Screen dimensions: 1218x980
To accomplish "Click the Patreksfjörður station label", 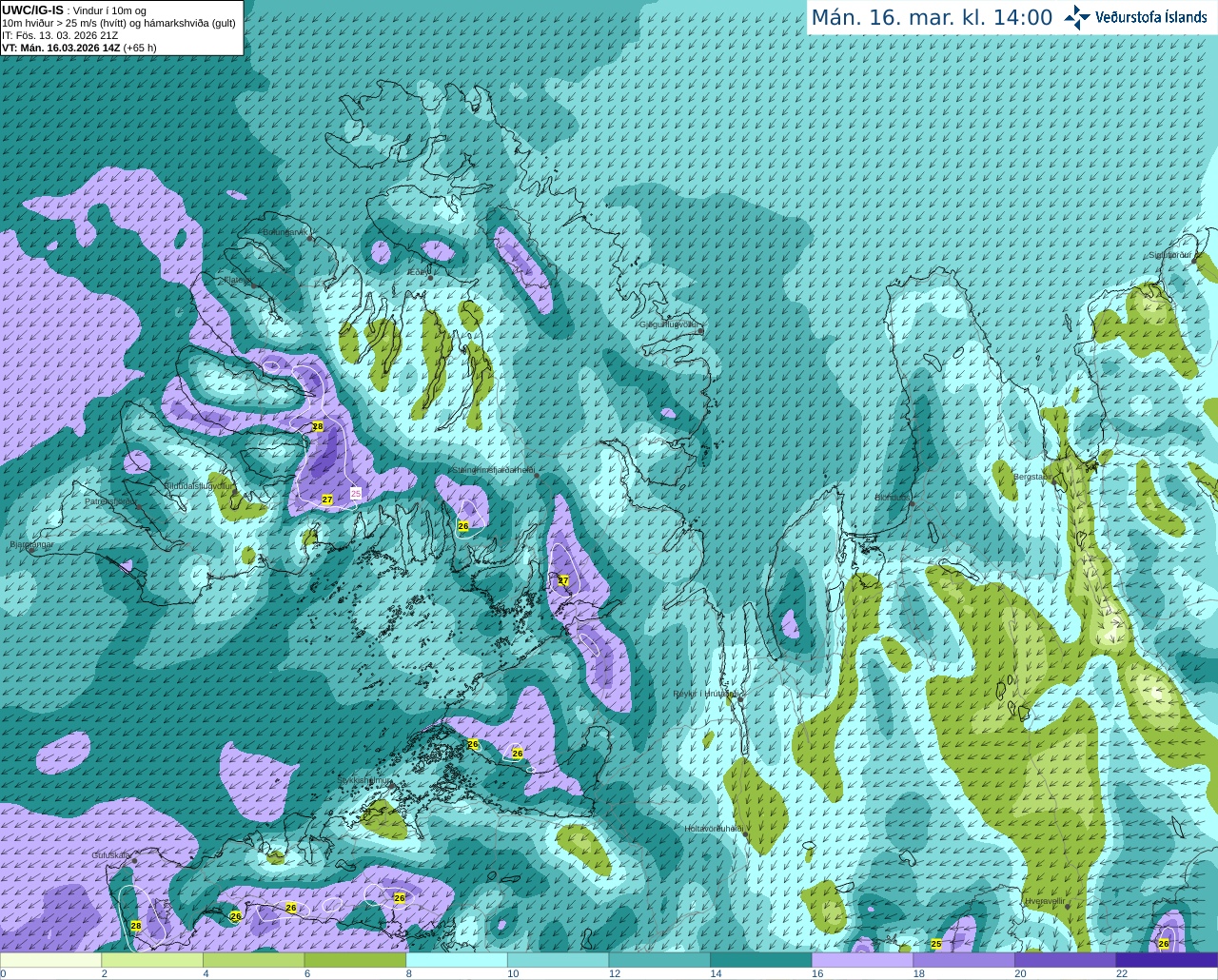I will point(109,501).
